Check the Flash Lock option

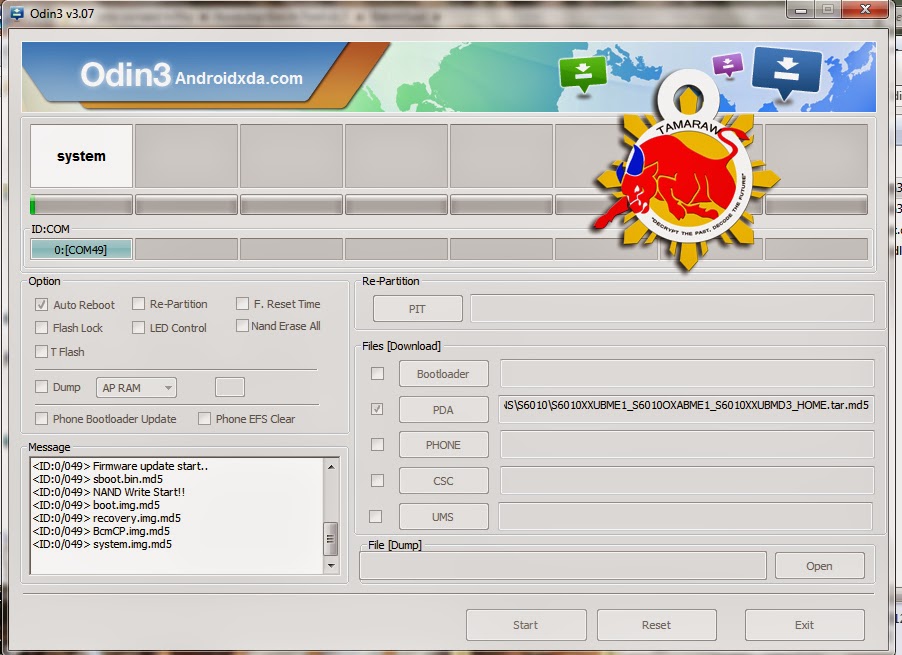point(41,328)
